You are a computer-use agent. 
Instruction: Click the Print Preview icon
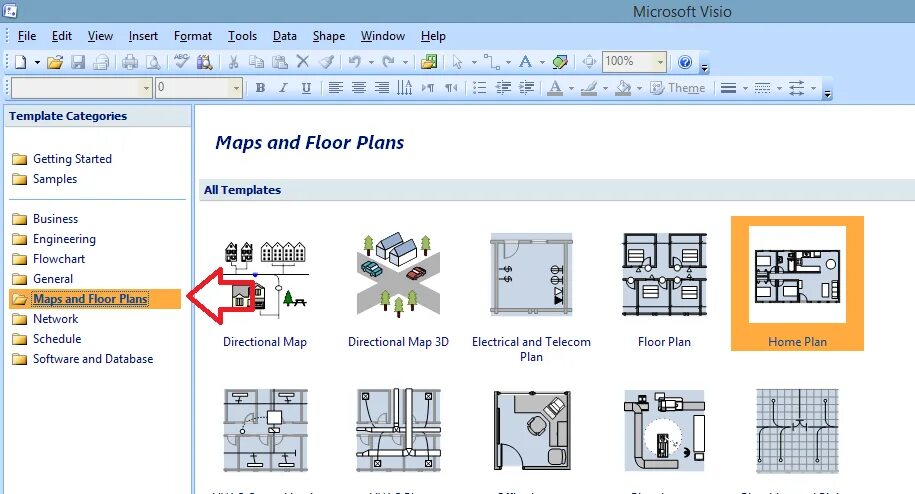[x=152, y=62]
